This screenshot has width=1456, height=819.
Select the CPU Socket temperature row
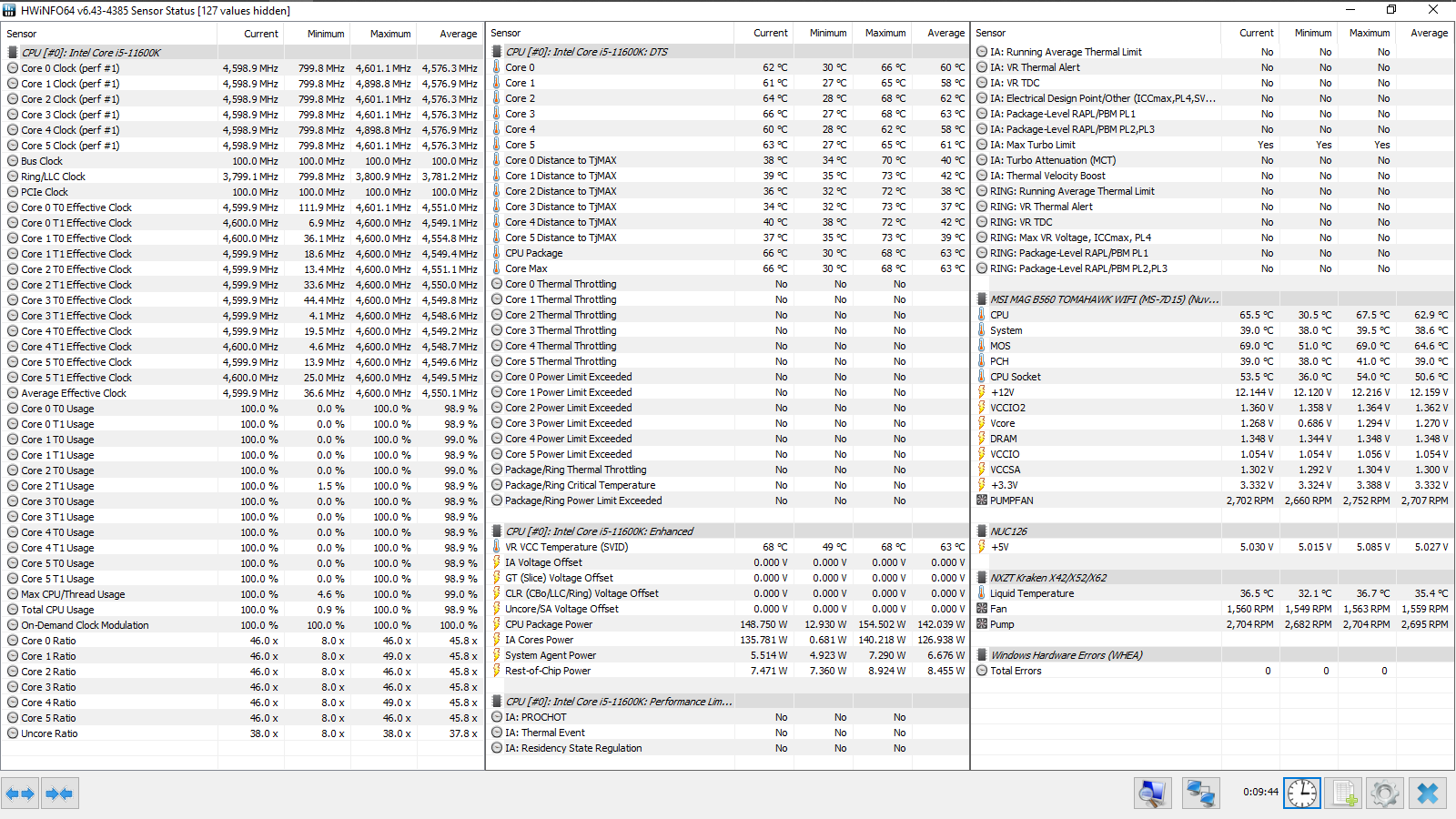tap(1213, 377)
